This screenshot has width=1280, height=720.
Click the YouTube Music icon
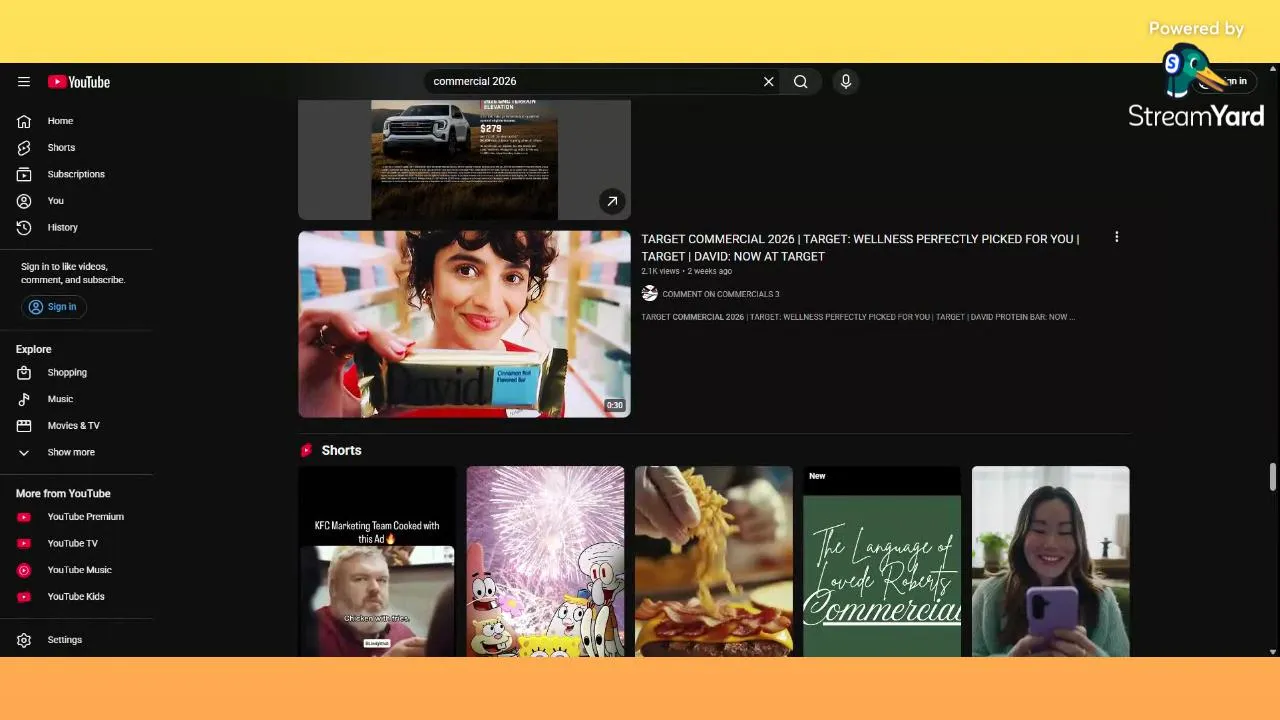click(24, 570)
